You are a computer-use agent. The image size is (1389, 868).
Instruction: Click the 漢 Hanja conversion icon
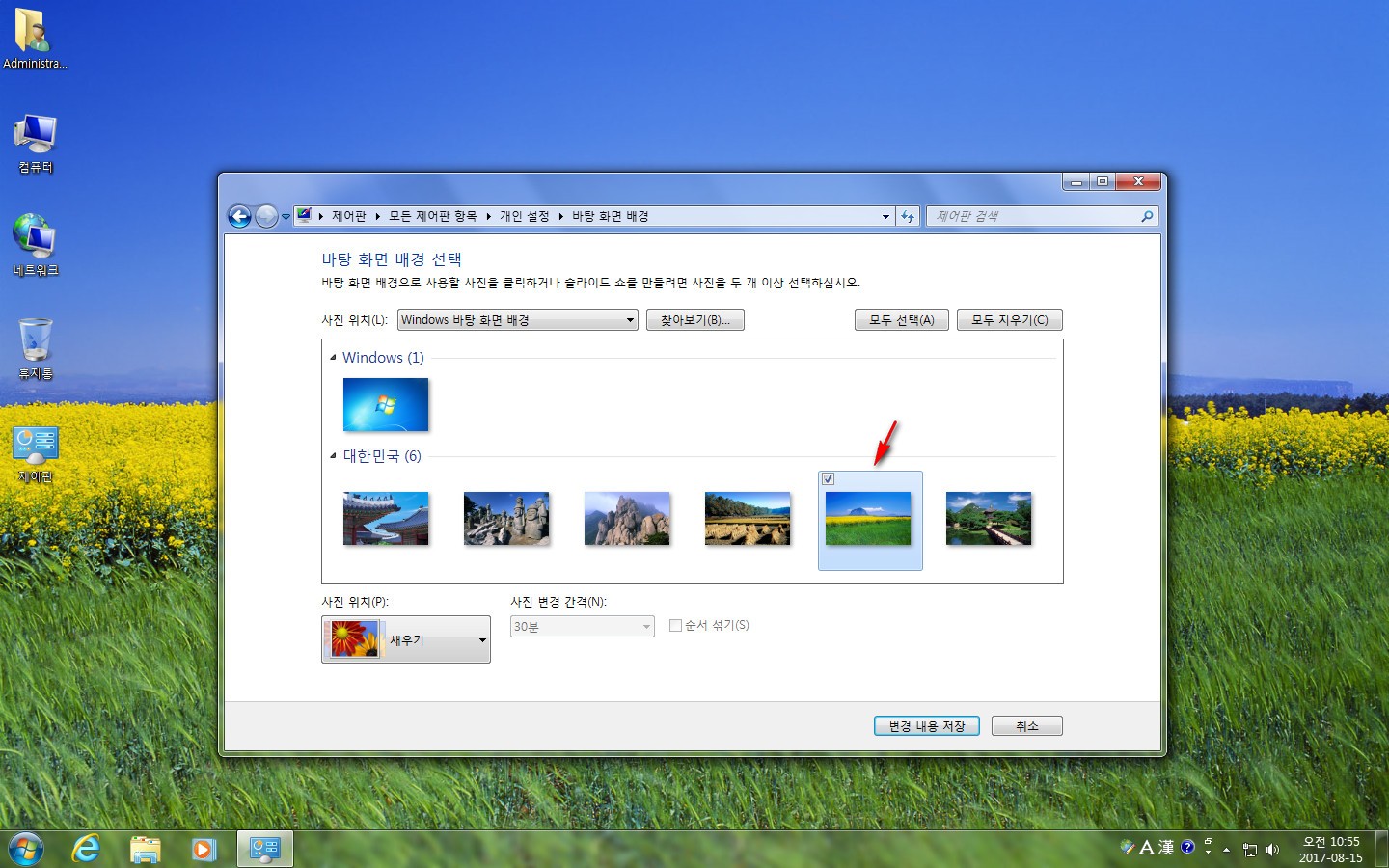[x=1166, y=847]
